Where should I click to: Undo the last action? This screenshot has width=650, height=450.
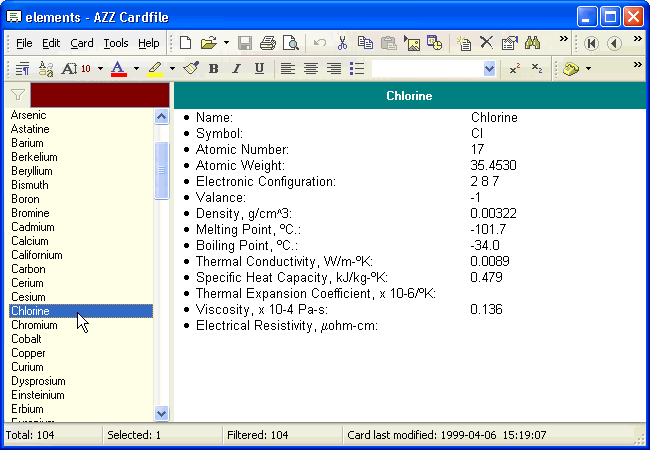click(319, 43)
